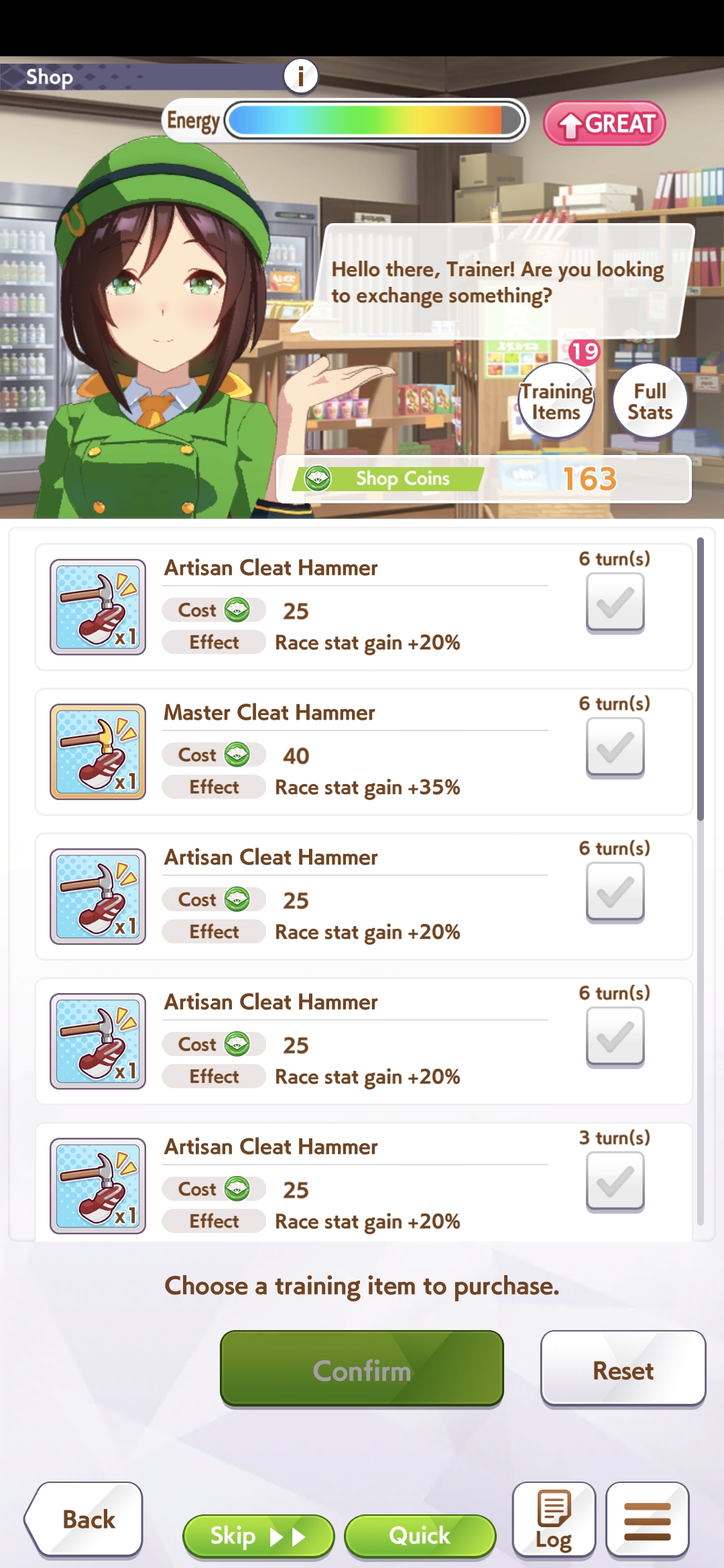Tap the first Artisan Cleat Hammer icon
Image resolution: width=724 pixels, height=1568 pixels.
(x=98, y=607)
